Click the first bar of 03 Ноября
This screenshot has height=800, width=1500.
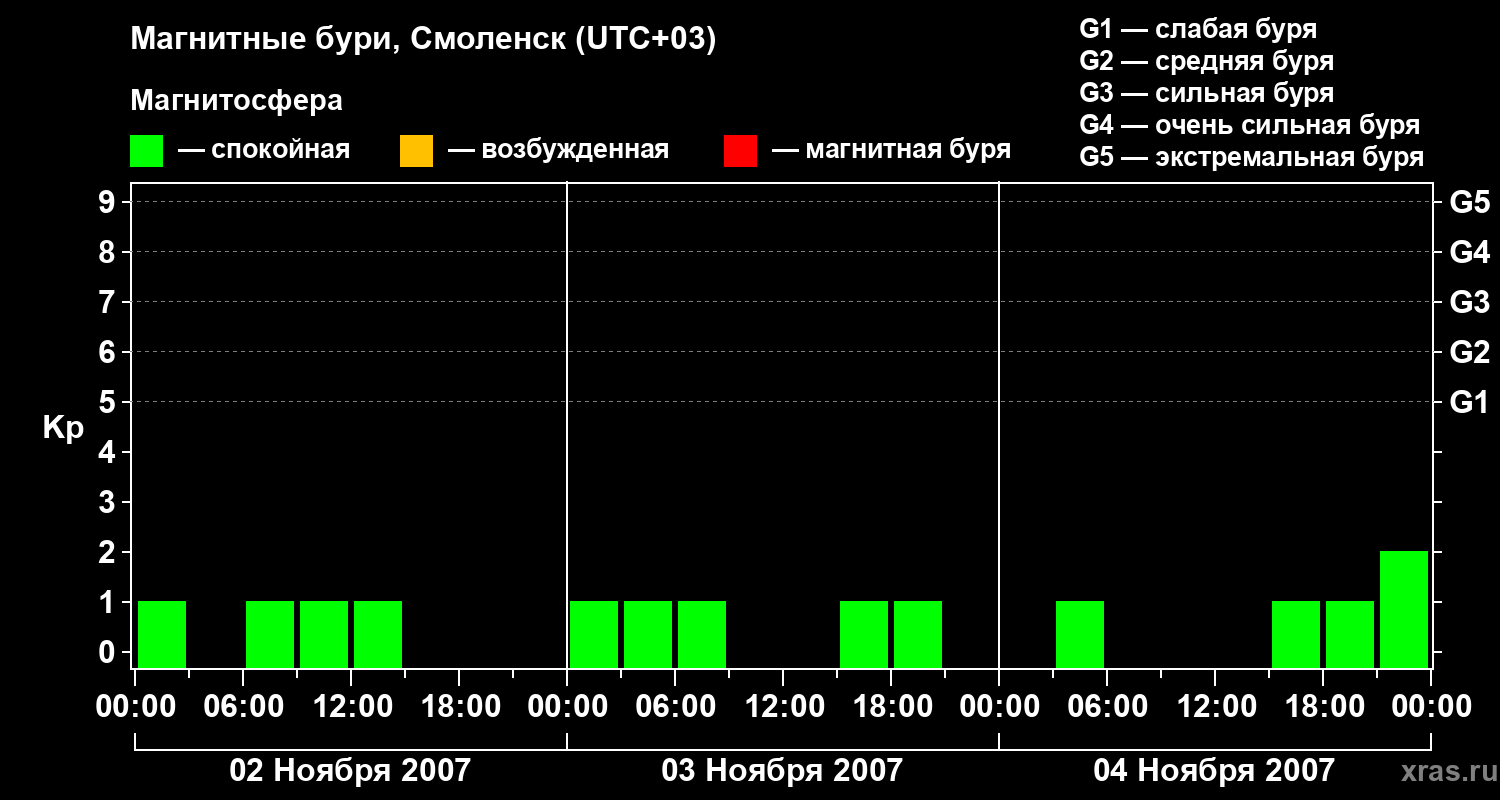point(594,634)
